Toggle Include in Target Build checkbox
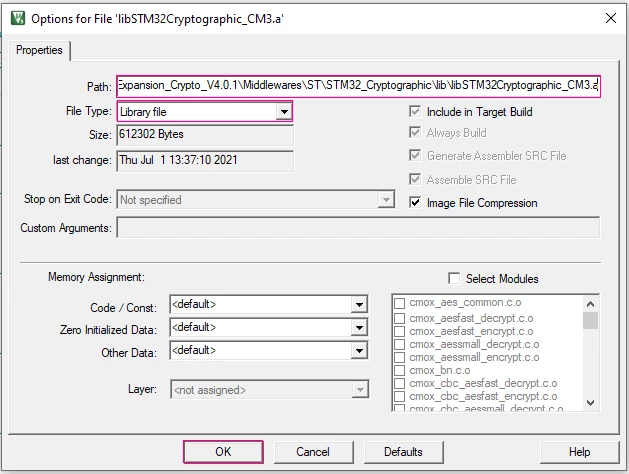Image resolution: width=629 pixels, height=474 pixels. (x=415, y=111)
